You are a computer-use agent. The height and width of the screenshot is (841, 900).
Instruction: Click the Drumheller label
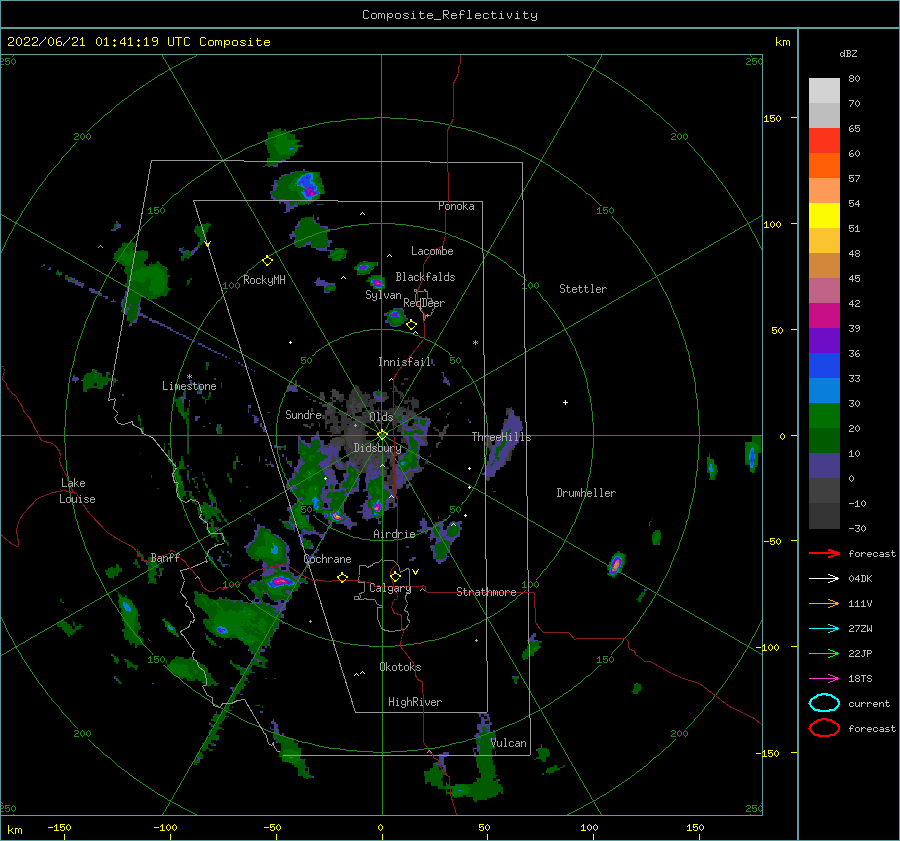coord(586,493)
